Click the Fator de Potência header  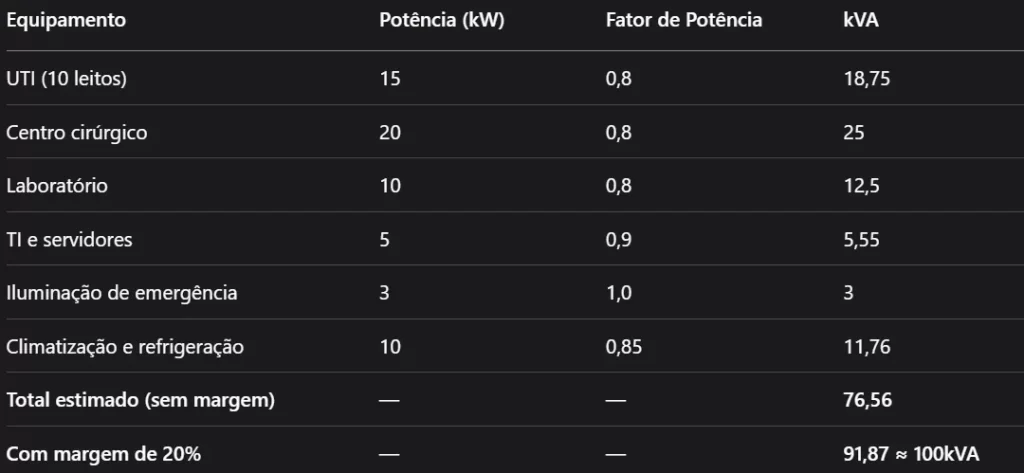coord(683,21)
